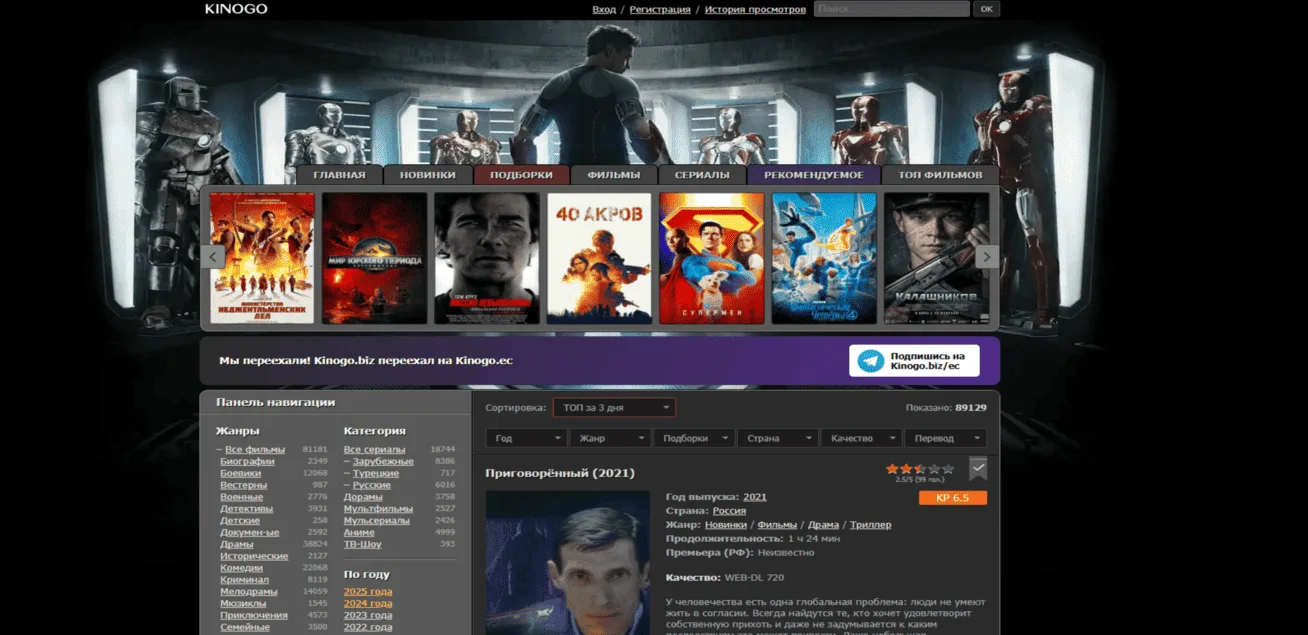Select the Мелодрамы genre link
Screen dimensions: 1308x635
coord(248,592)
